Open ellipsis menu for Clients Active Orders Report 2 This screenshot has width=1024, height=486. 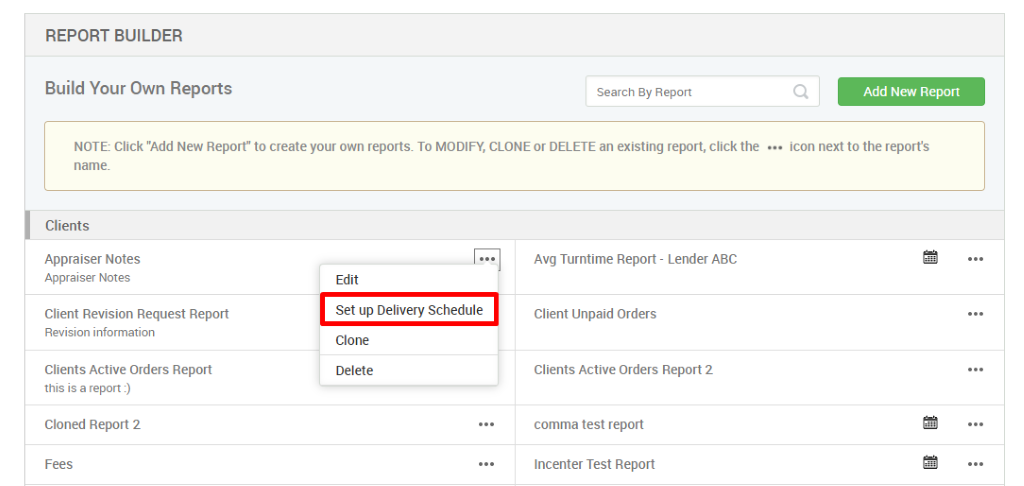coord(976,370)
